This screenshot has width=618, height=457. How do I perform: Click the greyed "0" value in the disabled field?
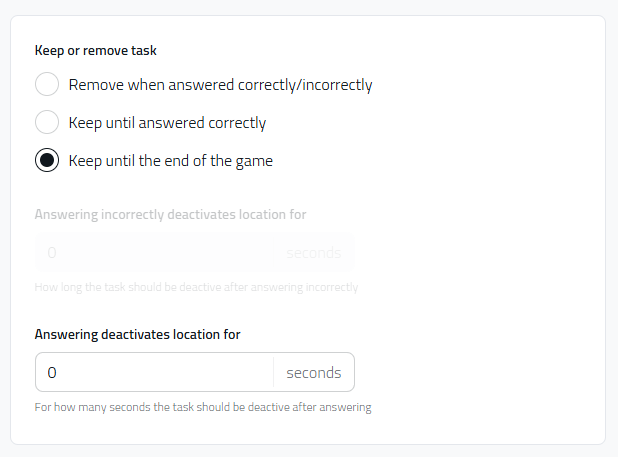tap(52, 252)
